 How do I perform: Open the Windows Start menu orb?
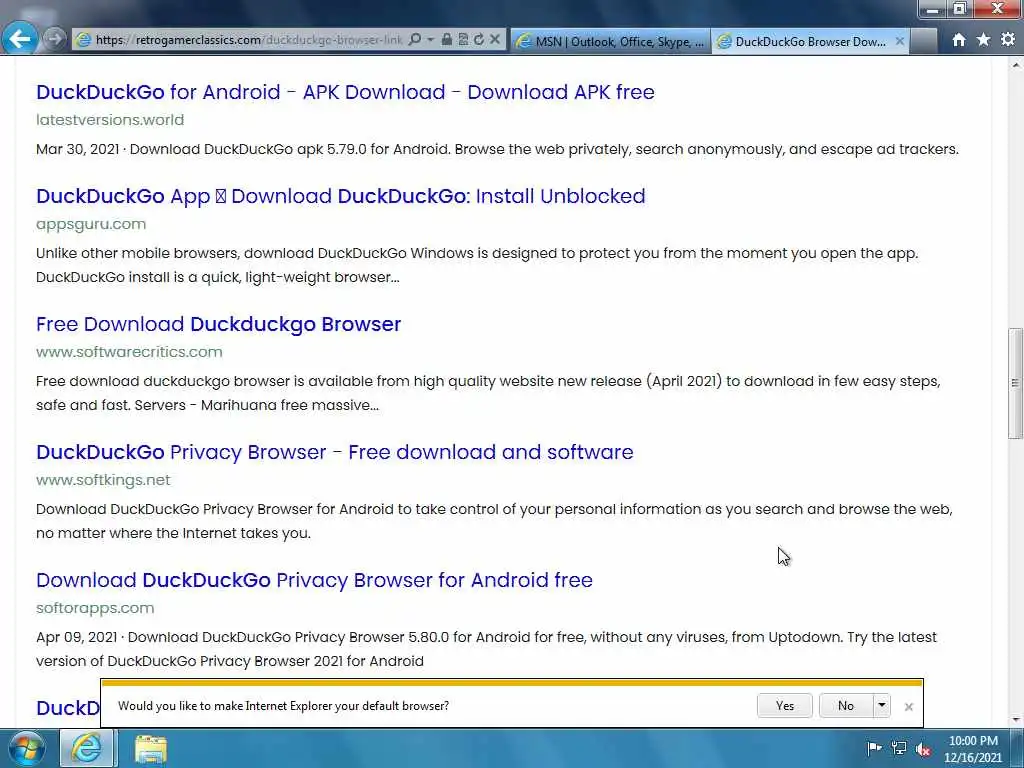coord(25,748)
